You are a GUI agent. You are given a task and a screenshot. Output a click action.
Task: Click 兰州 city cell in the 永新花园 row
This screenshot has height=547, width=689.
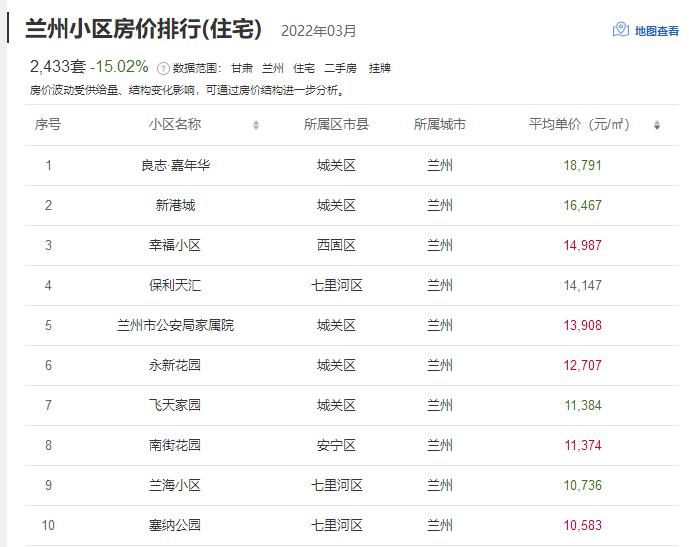tap(440, 365)
